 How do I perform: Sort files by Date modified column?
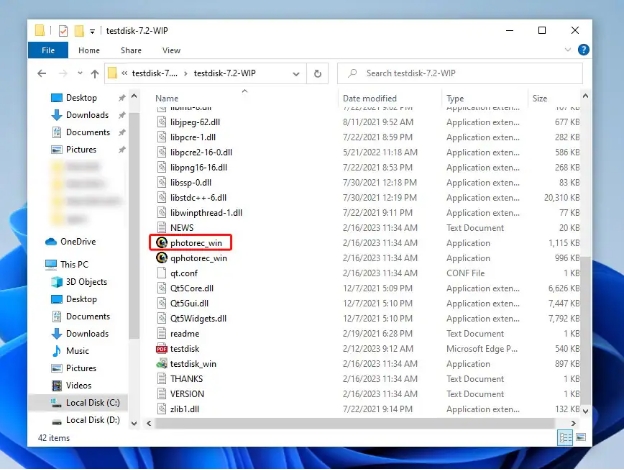tap(370, 99)
